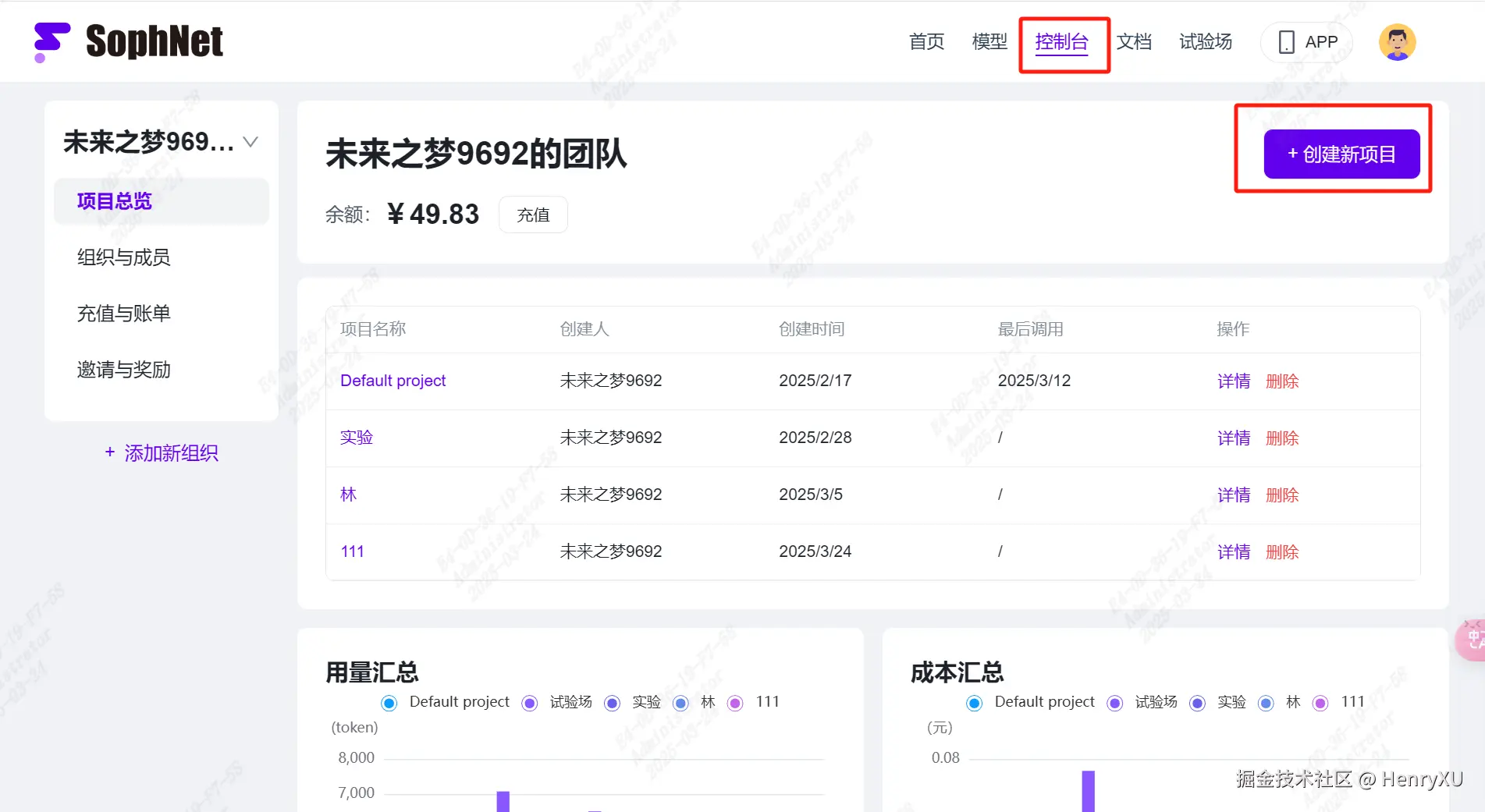This screenshot has width=1485, height=812.
Task: Toggle 实验 legend in 成本汇总 chart
Action: coord(1218,702)
